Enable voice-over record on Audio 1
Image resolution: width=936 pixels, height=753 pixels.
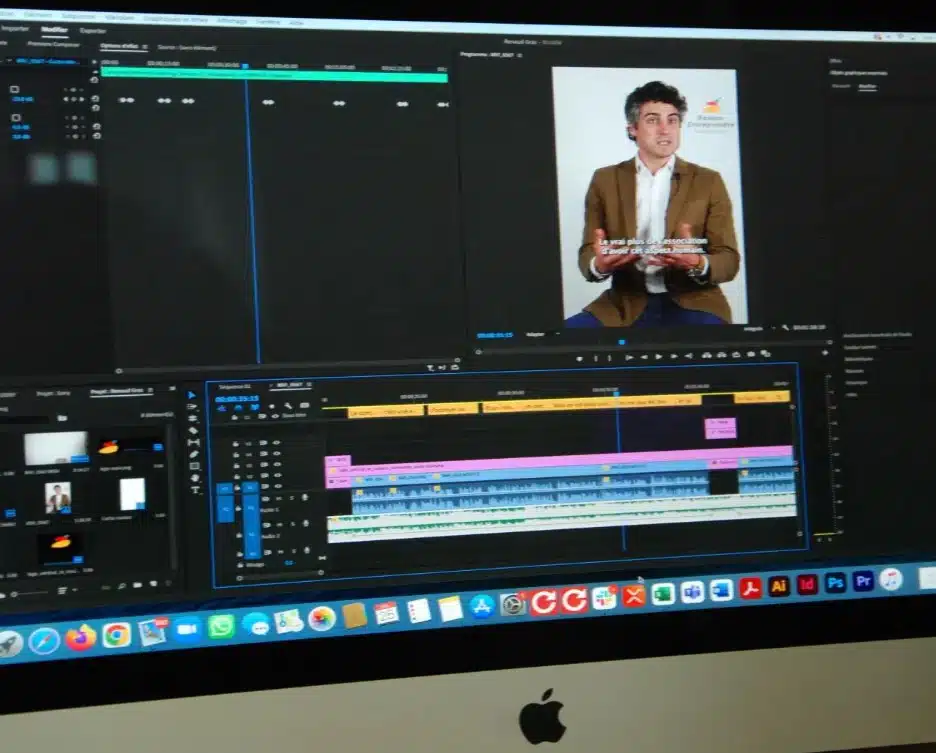click(304, 497)
